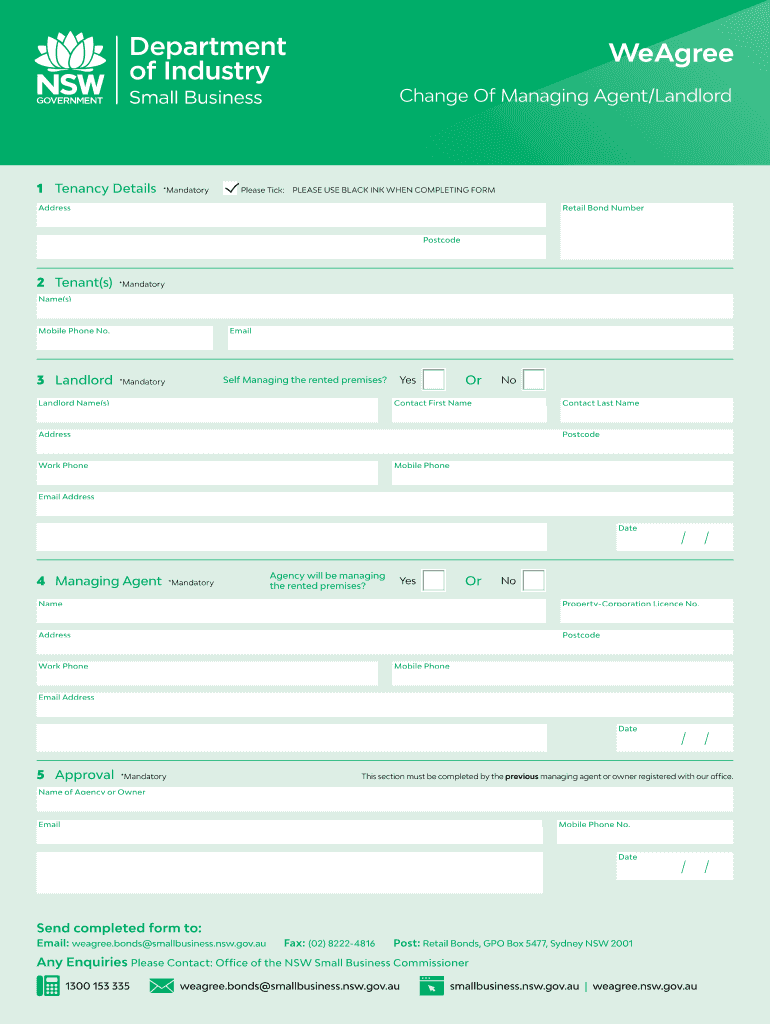
Task: Click the Approval section heading
Action: 84,775
